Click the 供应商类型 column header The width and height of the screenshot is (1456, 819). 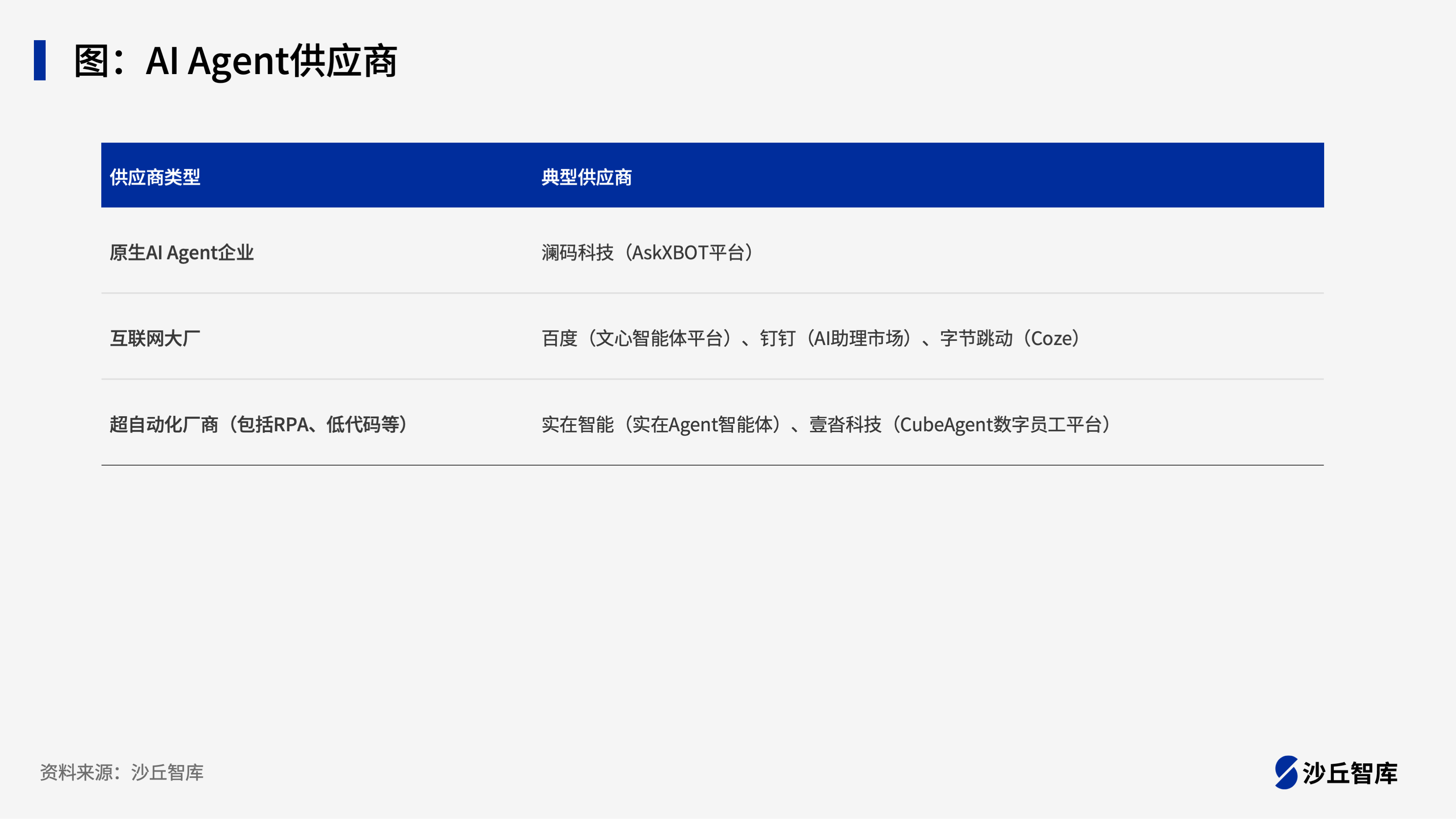155,177
